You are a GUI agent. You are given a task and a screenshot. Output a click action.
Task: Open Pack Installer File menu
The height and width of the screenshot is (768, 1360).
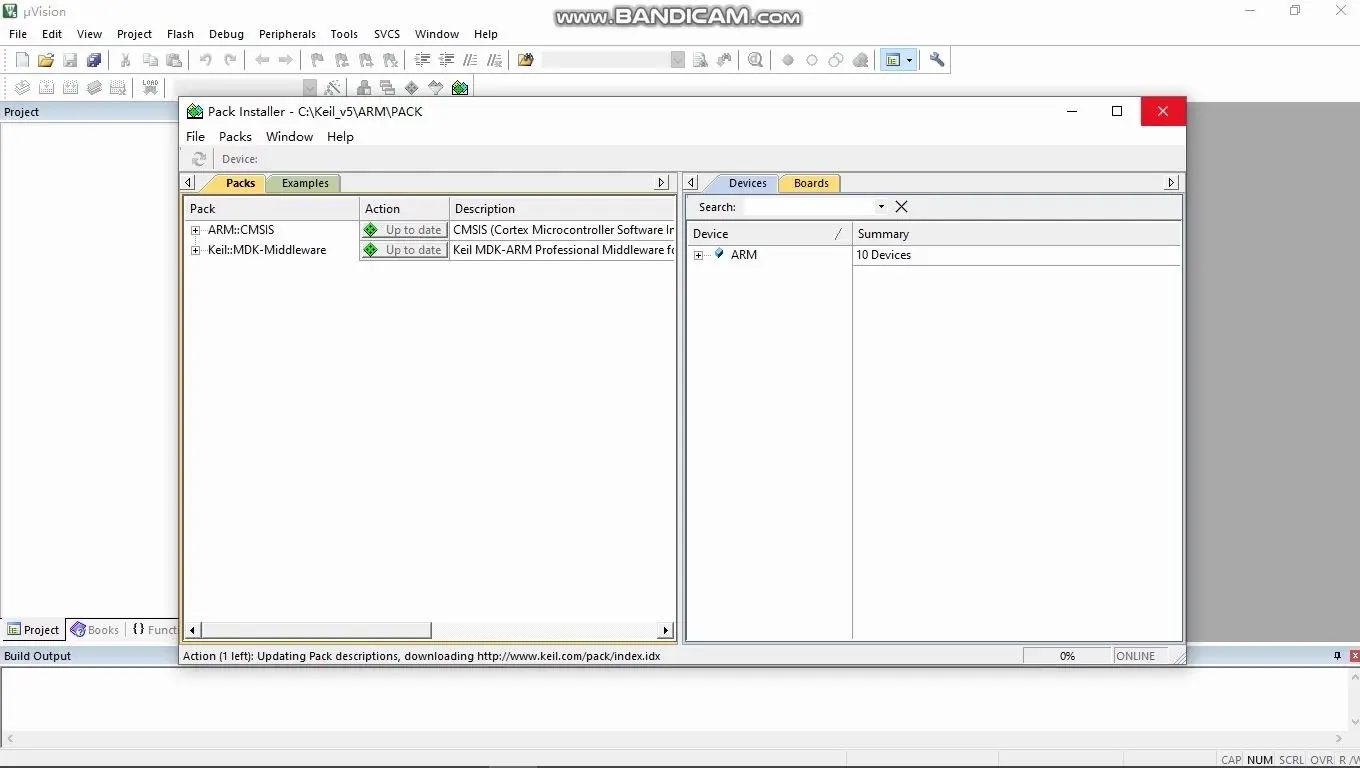click(x=195, y=136)
